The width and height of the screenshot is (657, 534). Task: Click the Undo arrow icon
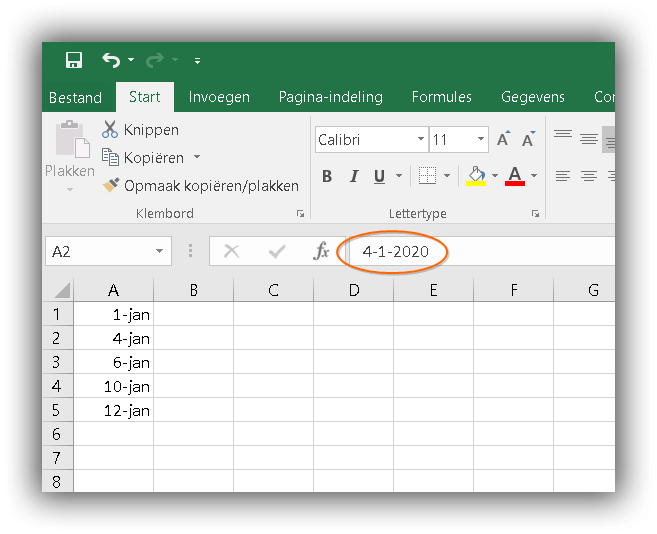pyautogui.click(x=111, y=60)
